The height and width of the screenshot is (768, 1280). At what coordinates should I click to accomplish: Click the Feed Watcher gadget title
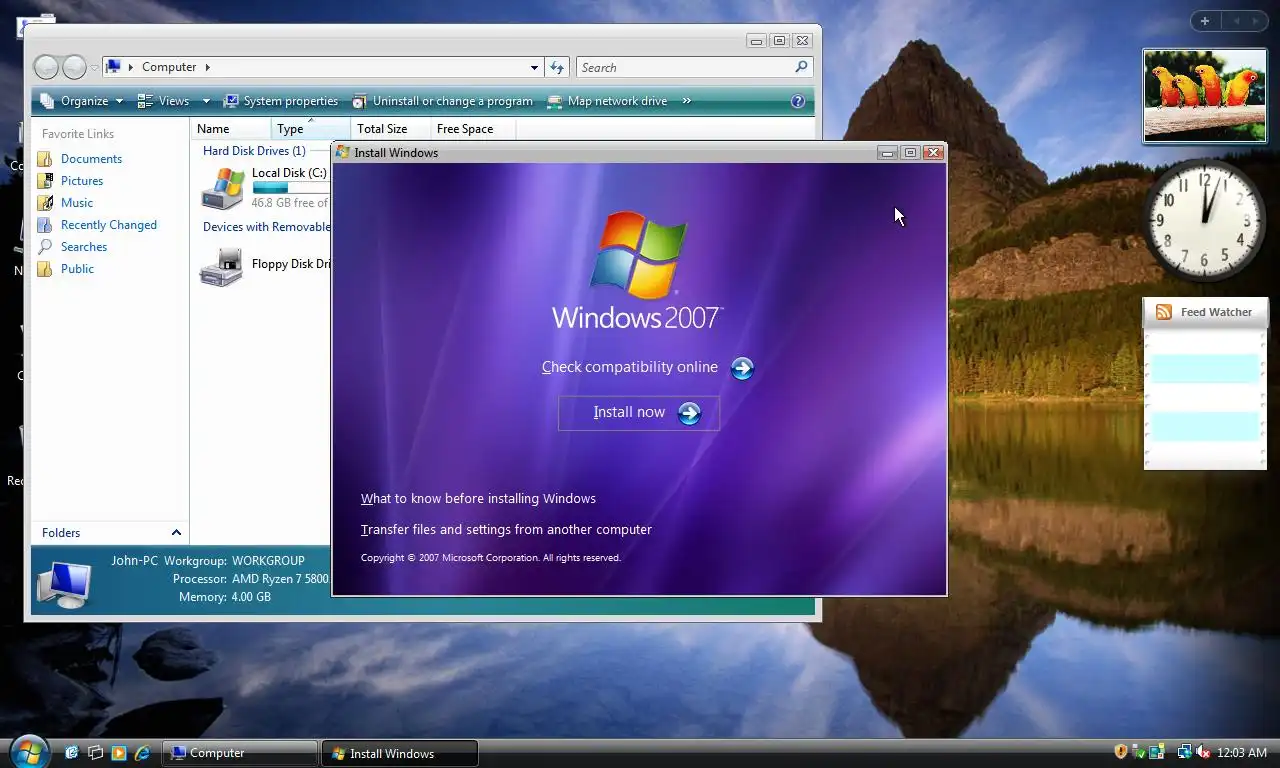pos(1216,312)
